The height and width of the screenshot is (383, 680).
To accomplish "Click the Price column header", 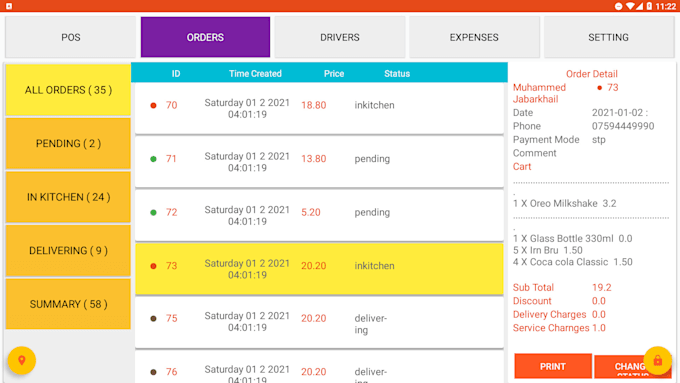I will click(334, 74).
